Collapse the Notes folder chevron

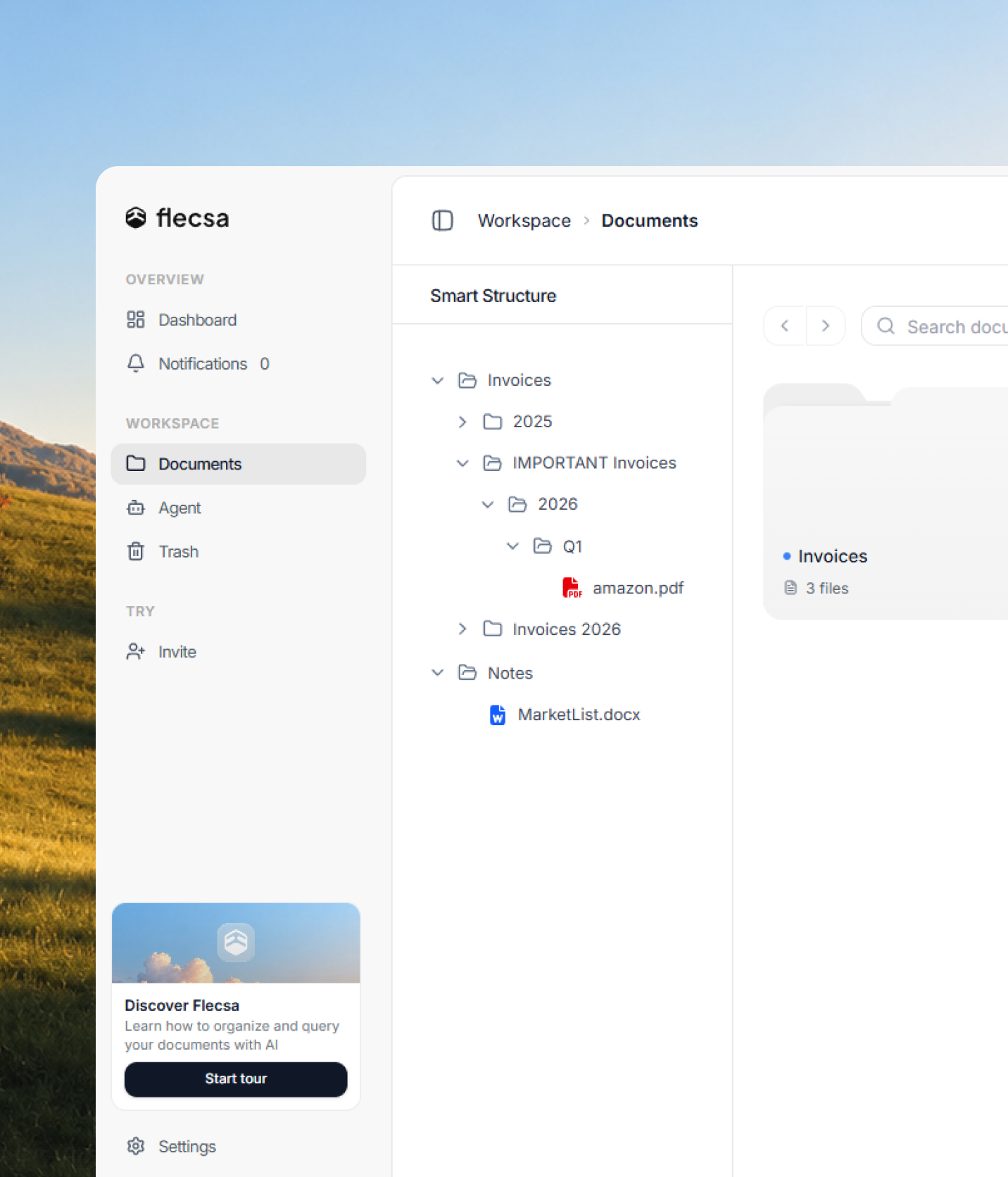(x=438, y=673)
